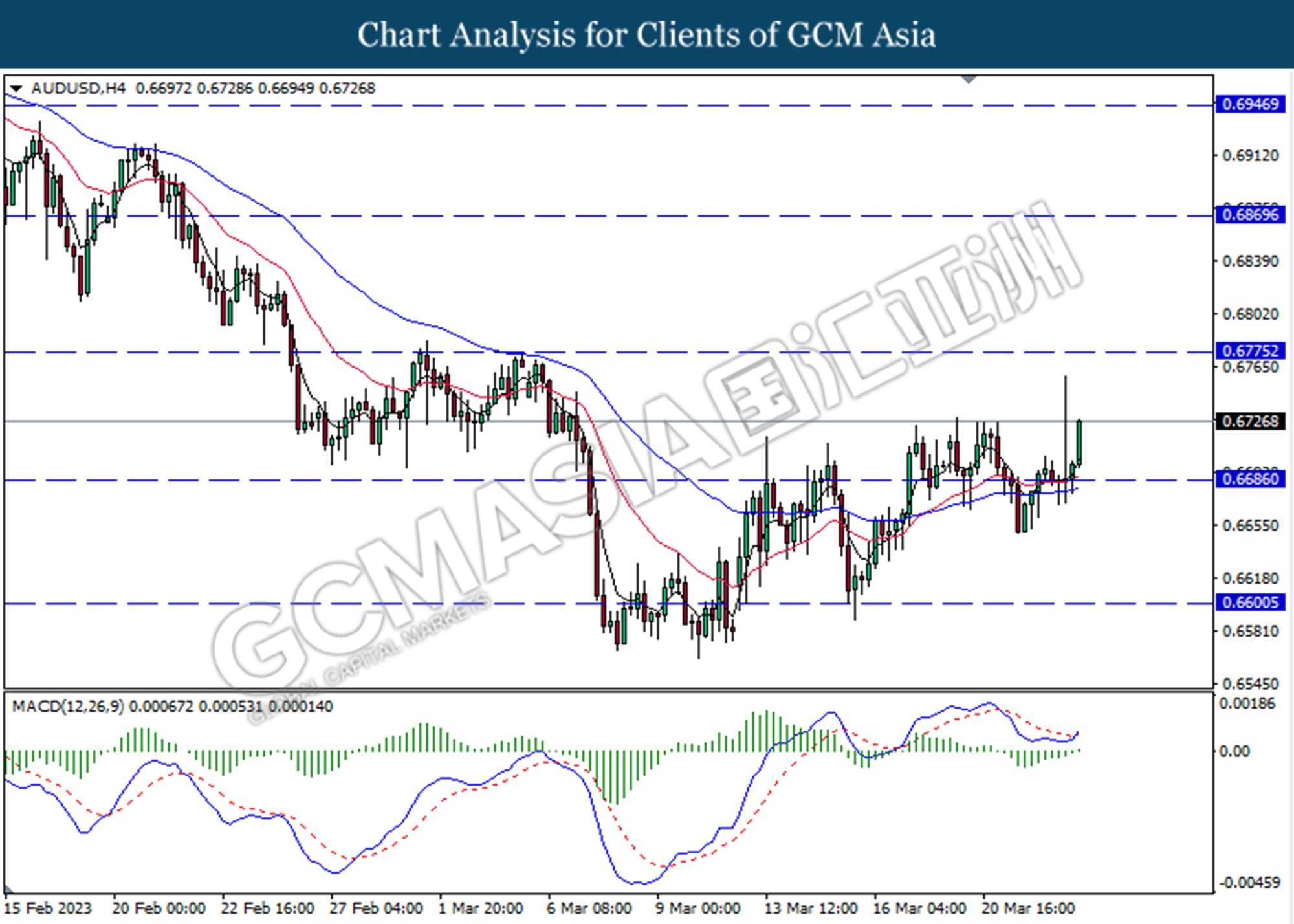Click the MACD(12,26,9) indicator label
Screen dimensions: 1294x924
tap(68, 706)
